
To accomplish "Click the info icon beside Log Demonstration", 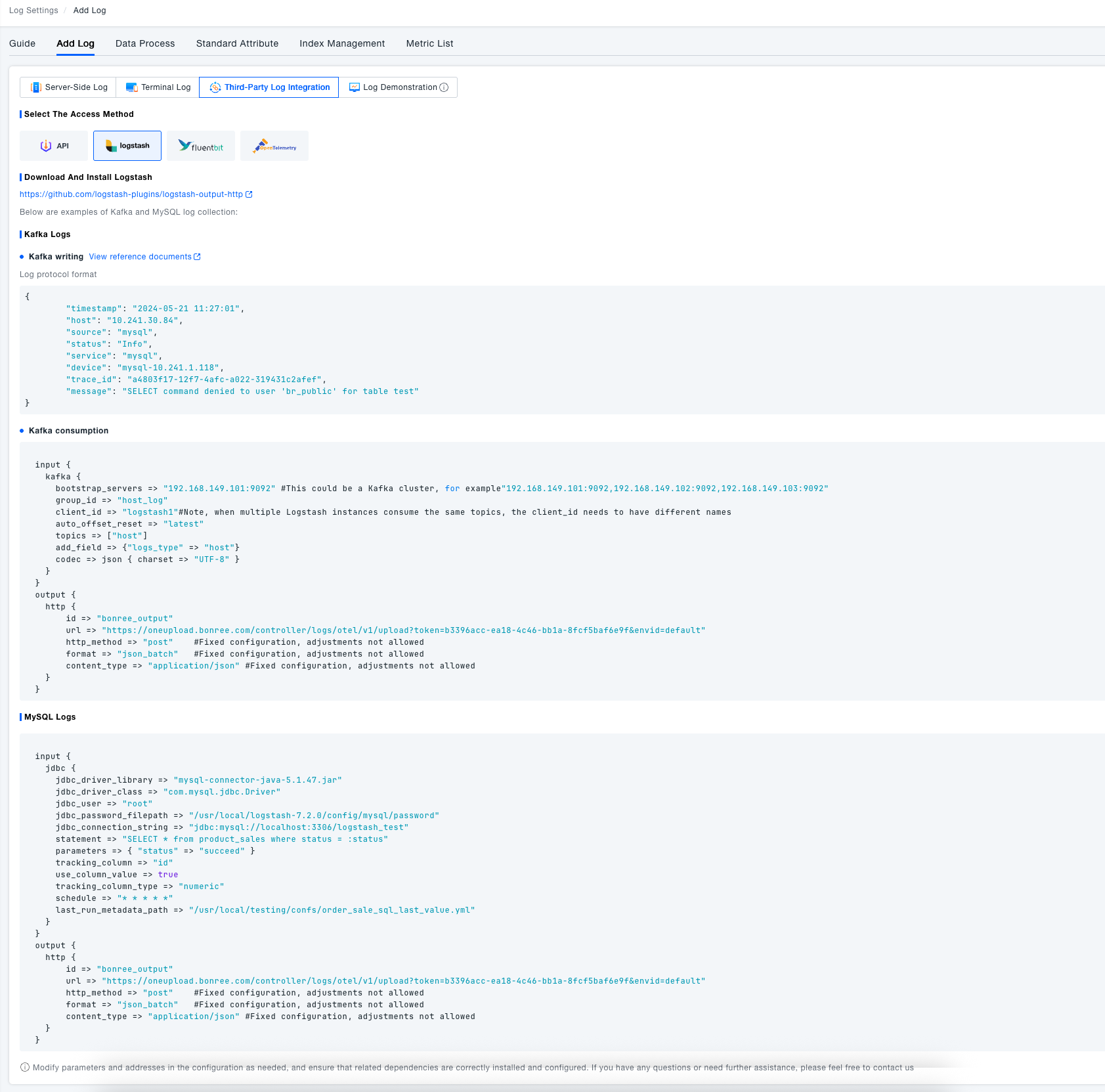I will (x=444, y=87).
